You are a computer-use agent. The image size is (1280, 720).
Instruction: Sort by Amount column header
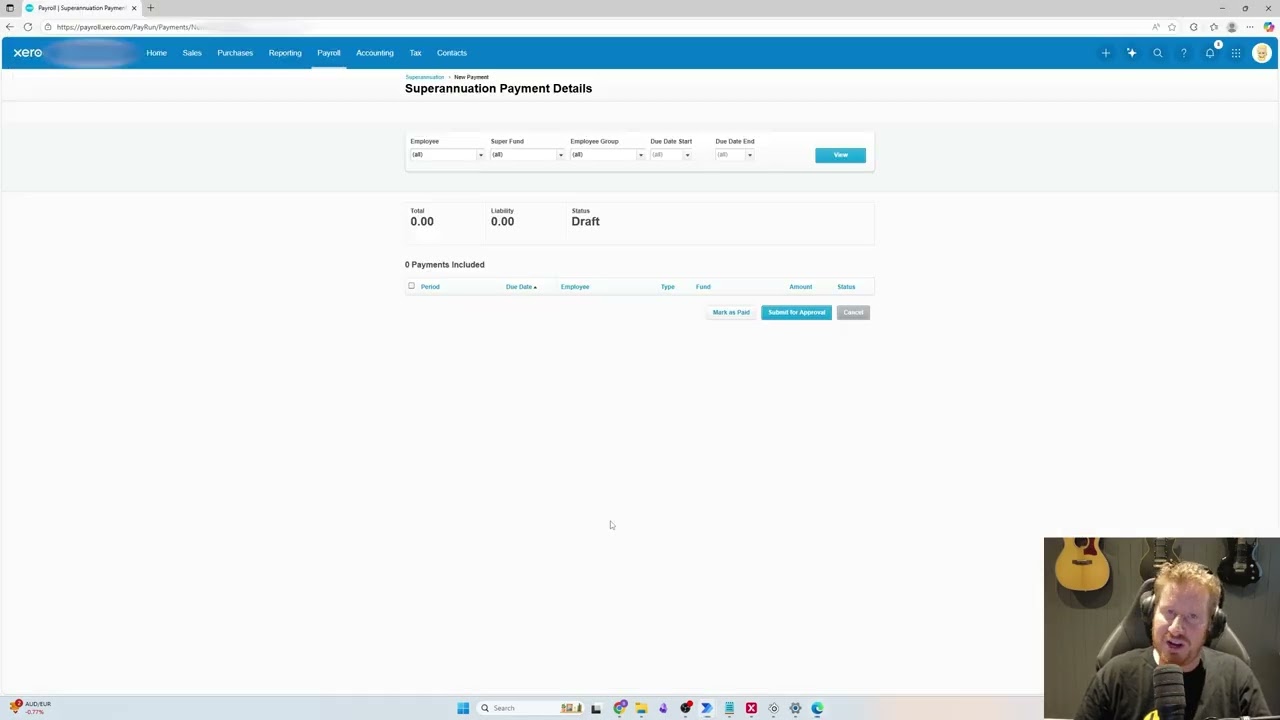point(800,287)
